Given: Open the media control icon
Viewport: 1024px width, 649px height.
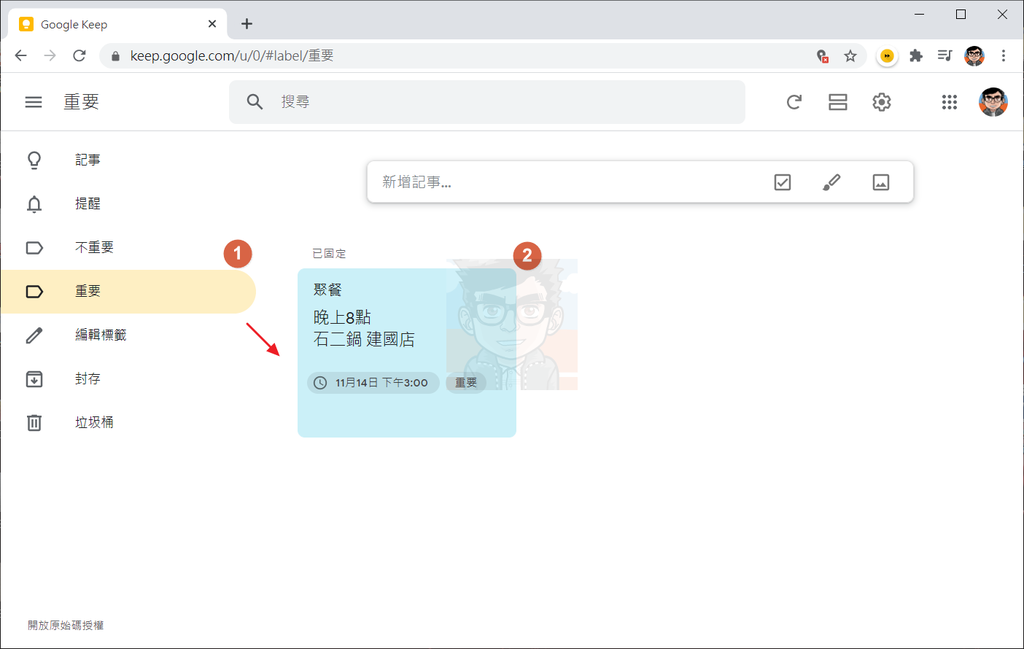Looking at the screenshot, I should click(944, 55).
